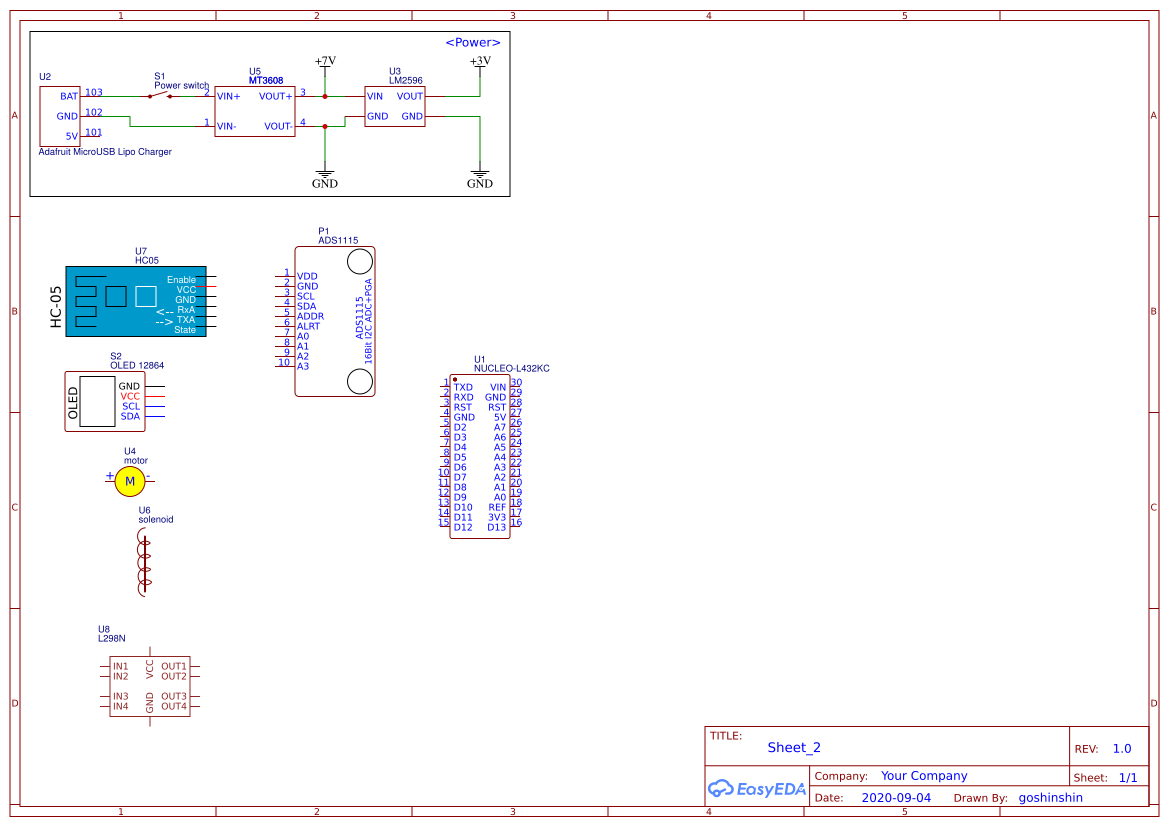
Task: Click the ADS1115 name label above P1
Action: coord(338,240)
